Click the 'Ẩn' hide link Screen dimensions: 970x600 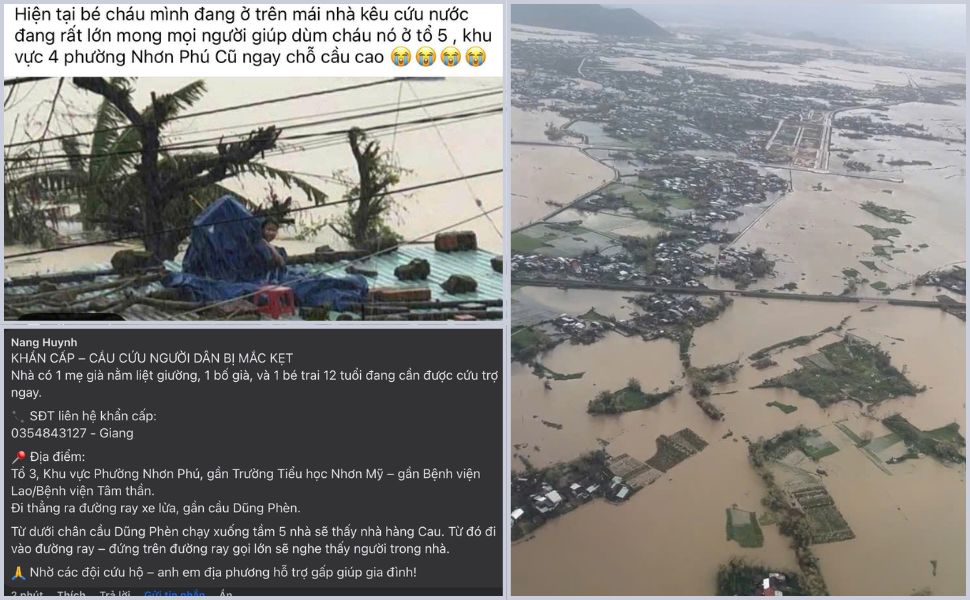[x=226, y=594]
